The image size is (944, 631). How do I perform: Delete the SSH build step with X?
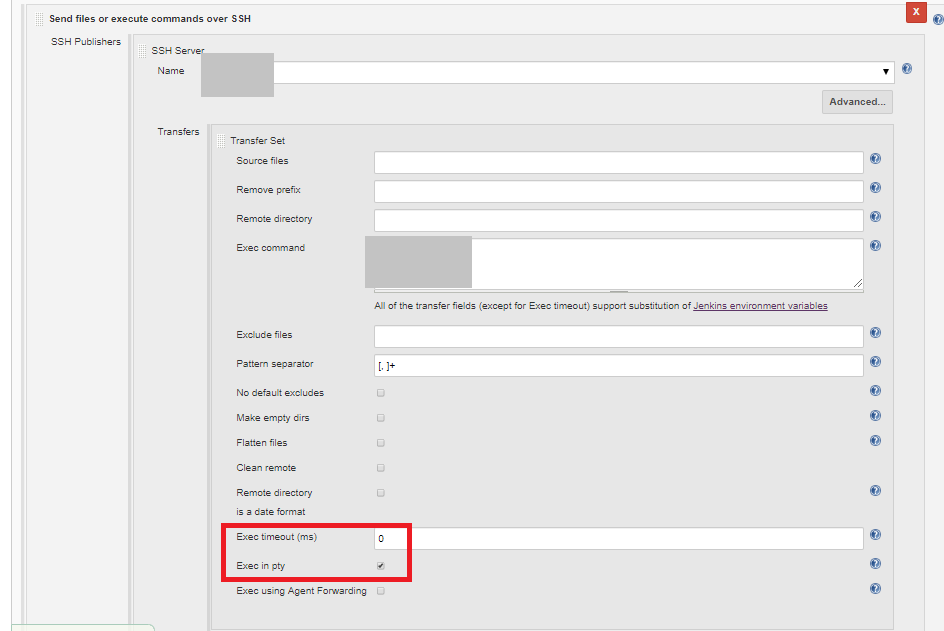[x=916, y=12]
